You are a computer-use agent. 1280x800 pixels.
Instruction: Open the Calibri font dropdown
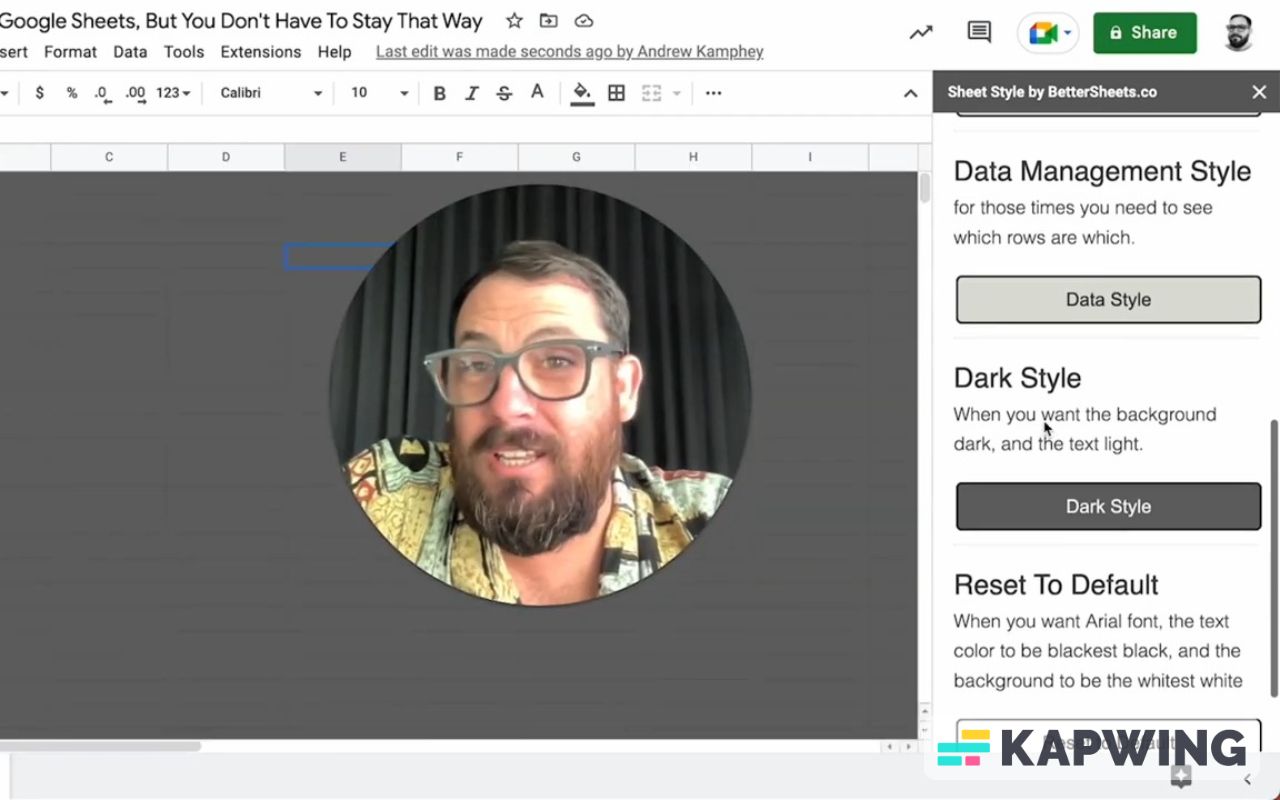(x=271, y=93)
